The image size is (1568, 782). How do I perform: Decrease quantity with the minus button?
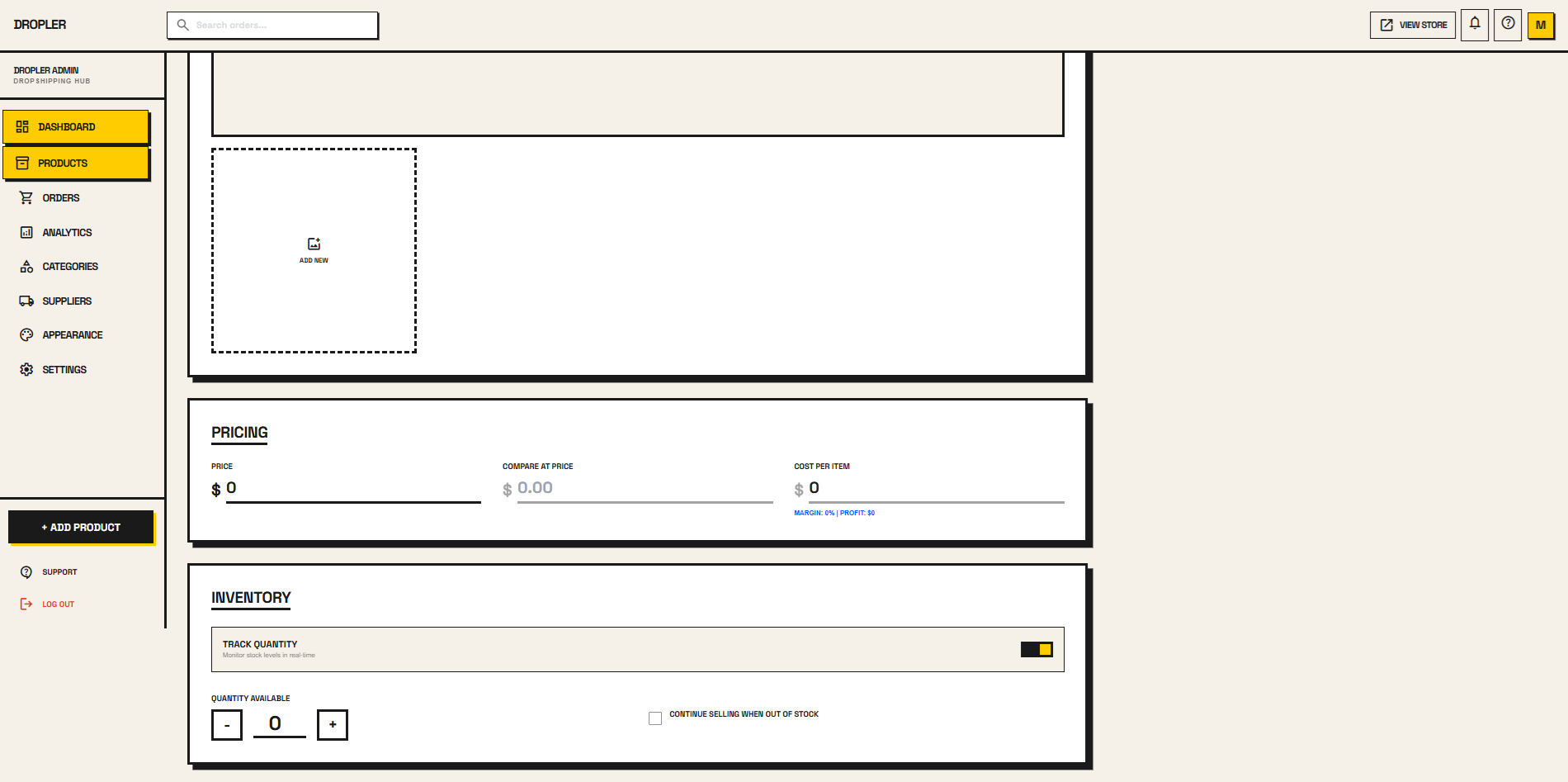click(x=227, y=725)
